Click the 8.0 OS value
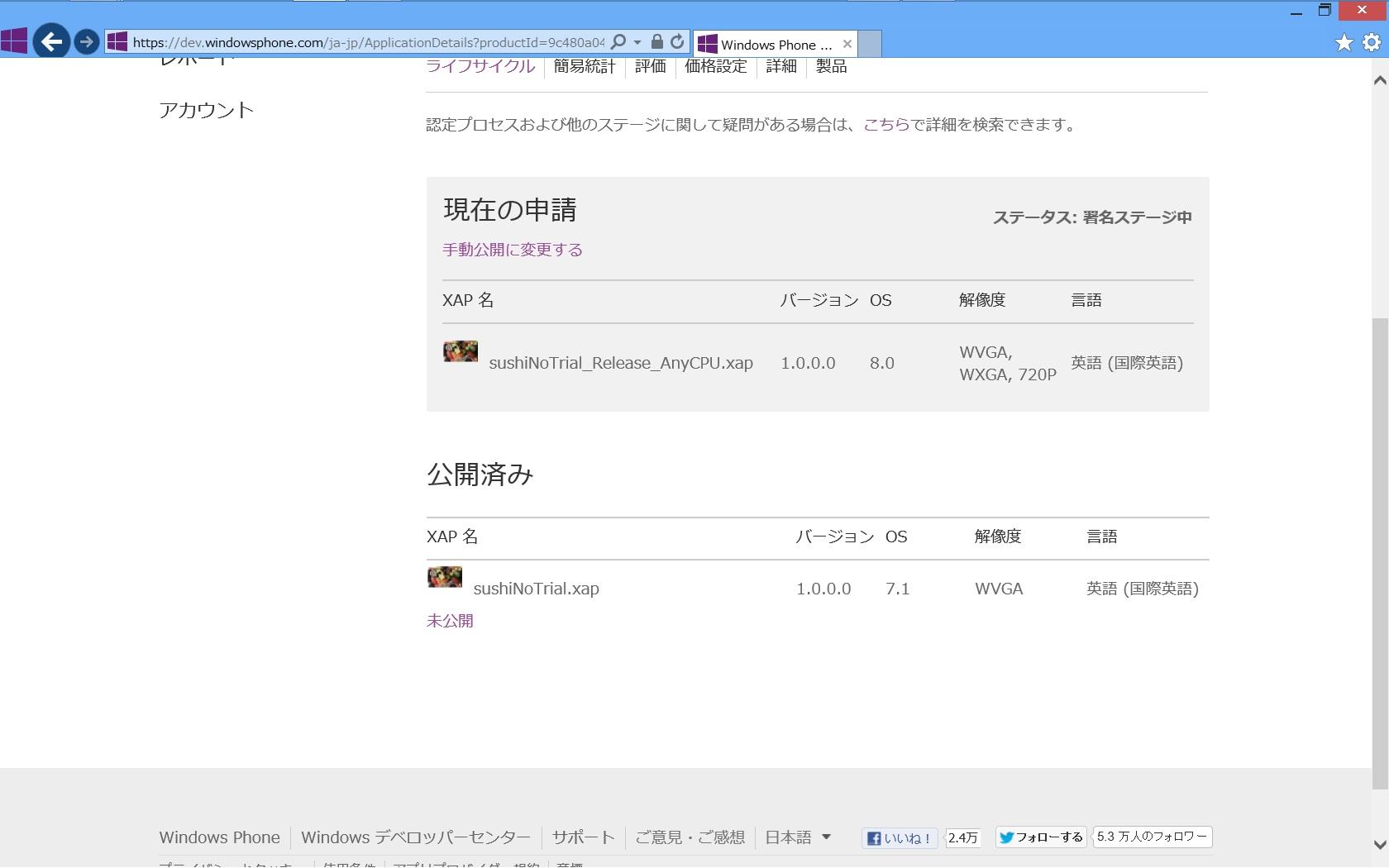1389x868 pixels. point(882,363)
